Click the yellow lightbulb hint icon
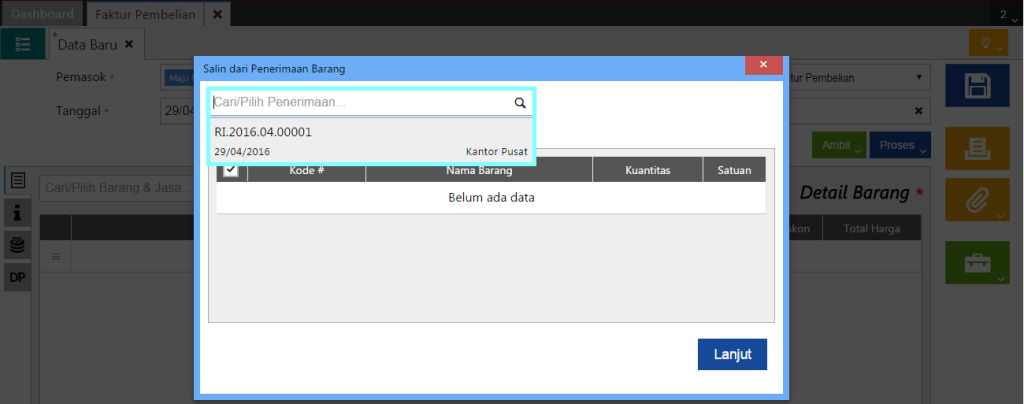This screenshot has height=404, width=1024. pos(987,43)
